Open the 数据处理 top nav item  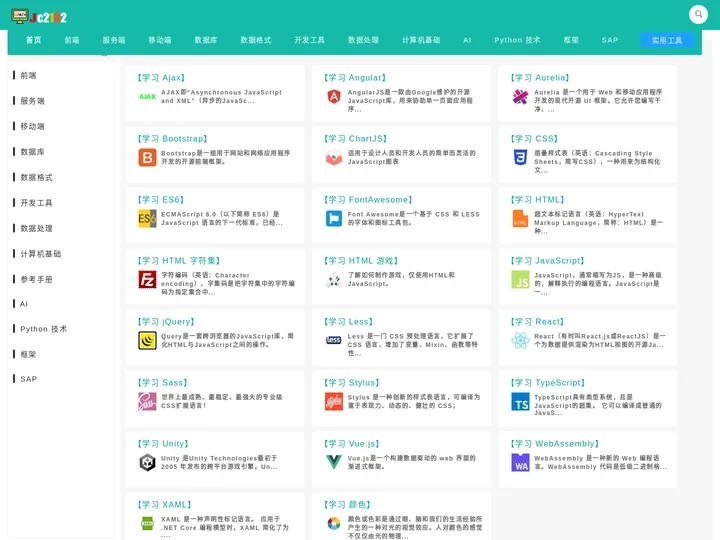pyautogui.click(x=363, y=40)
